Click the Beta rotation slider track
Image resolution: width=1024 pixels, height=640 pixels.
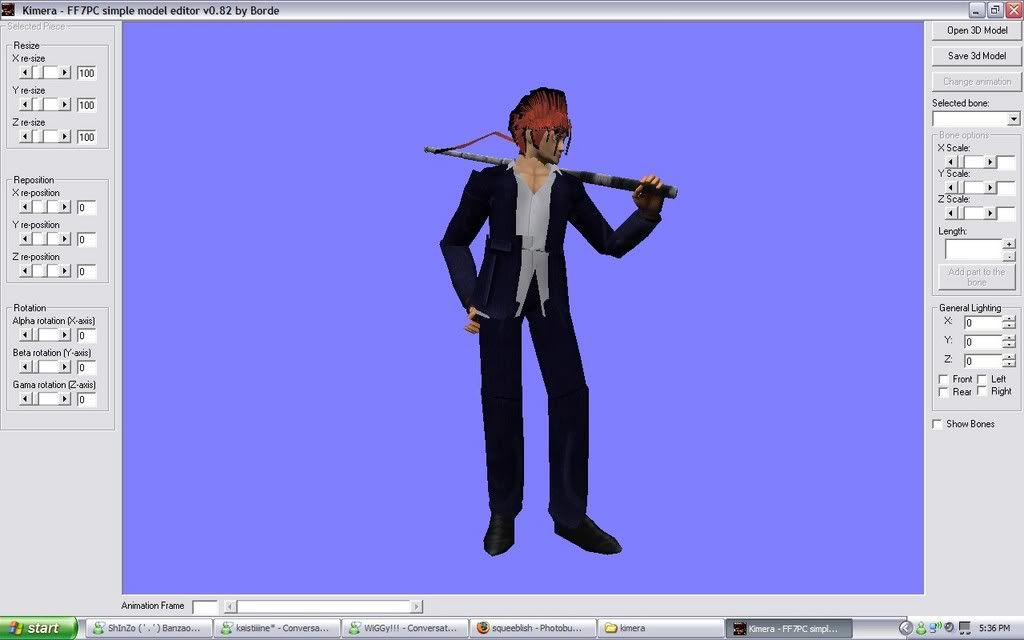point(49,367)
